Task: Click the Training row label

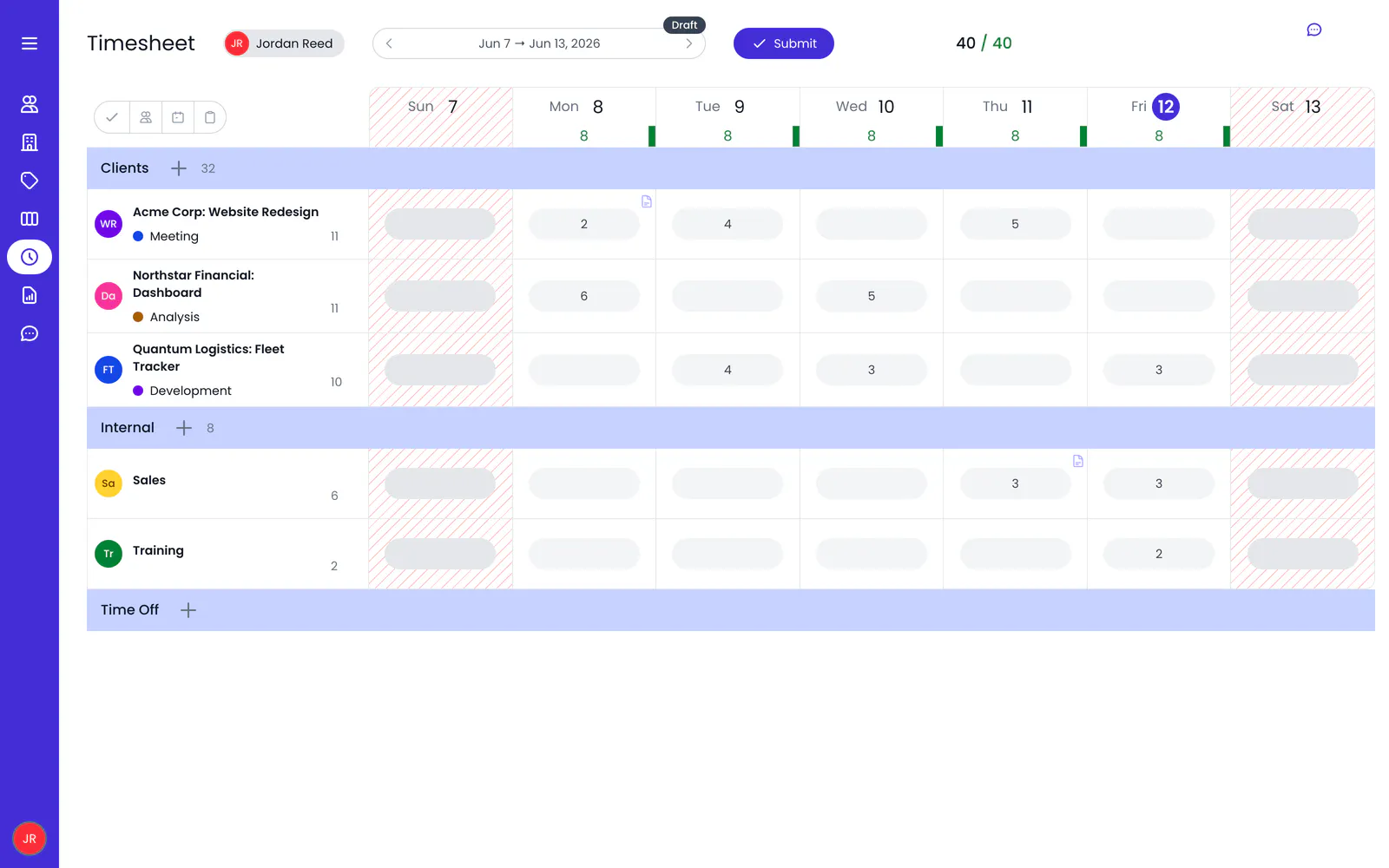Action: (158, 550)
